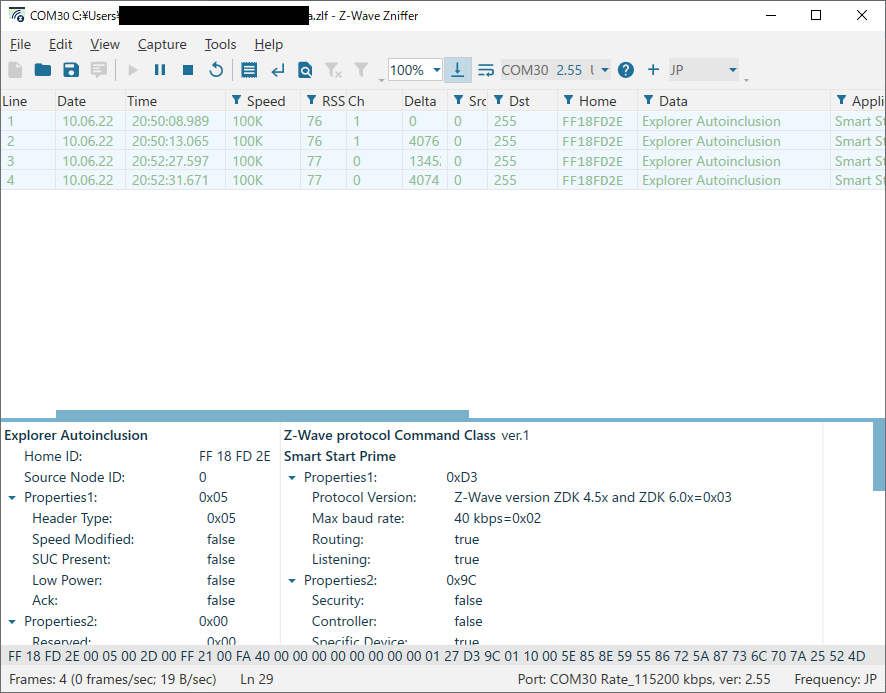Screen dimensions: 886x693
Task: Select frame line 4 at 20:52:31.671
Action: (443, 180)
